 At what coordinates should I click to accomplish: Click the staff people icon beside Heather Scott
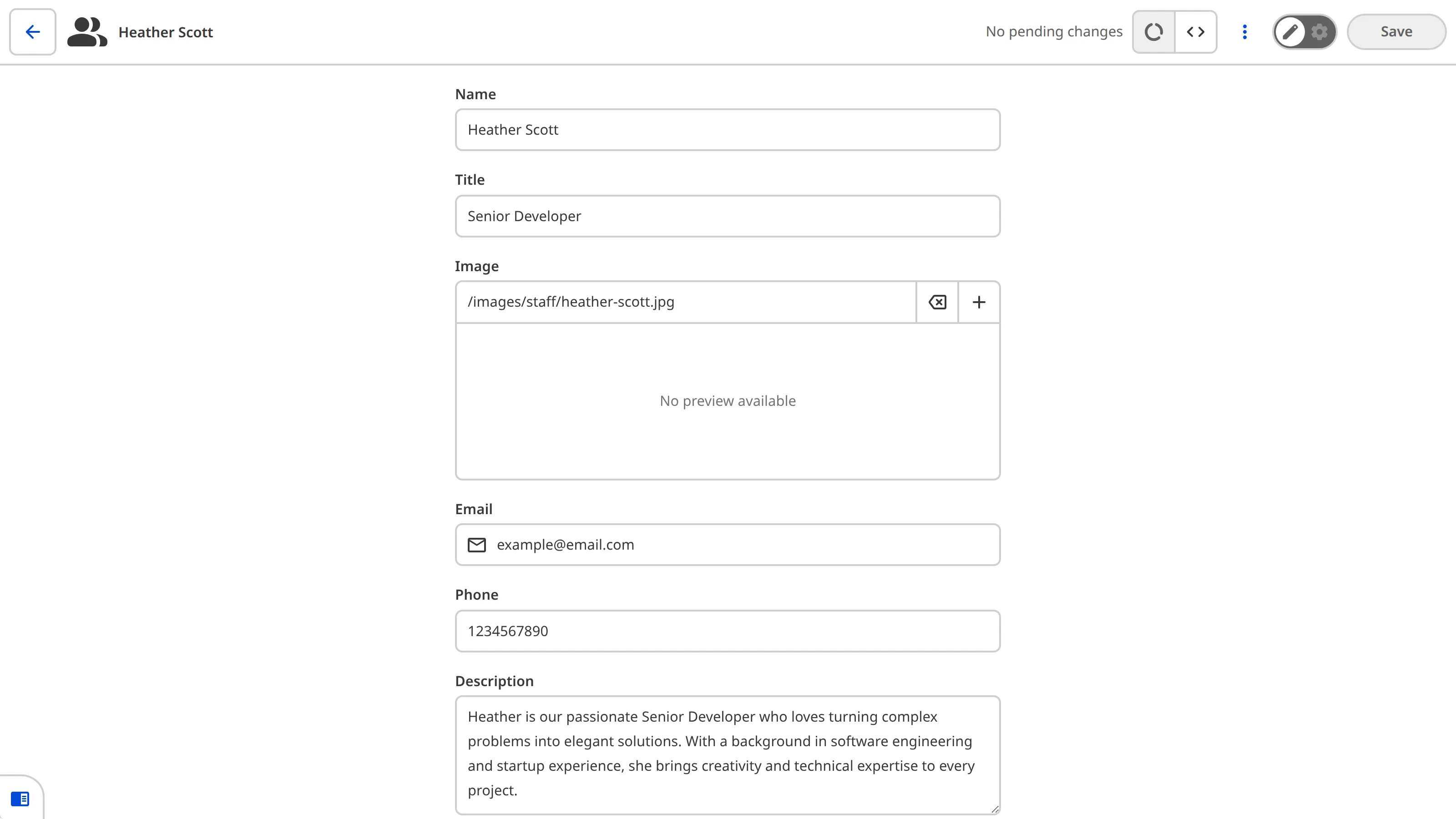[x=86, y=32]
